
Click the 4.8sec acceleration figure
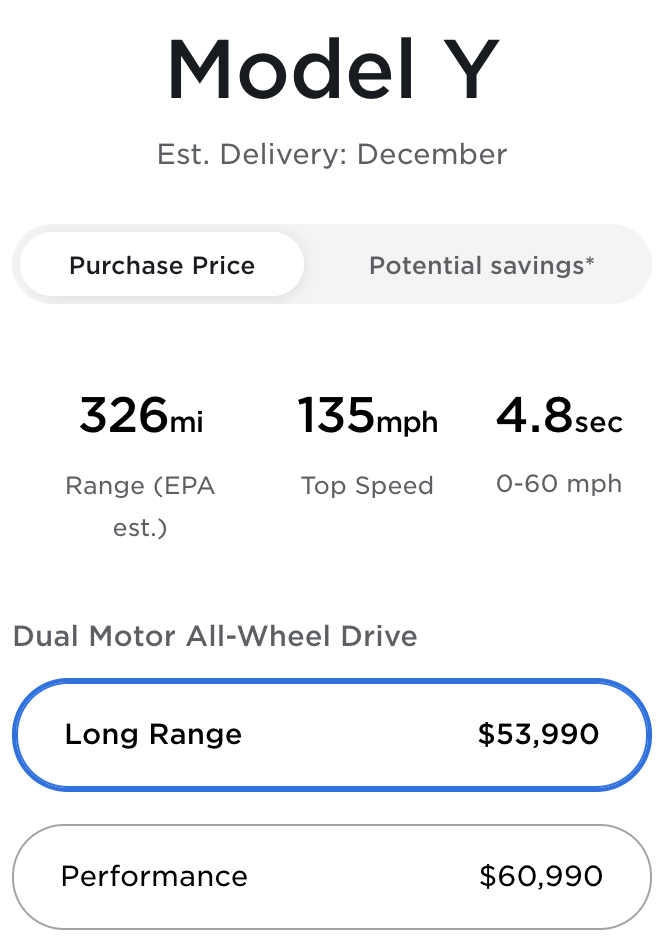559,416
